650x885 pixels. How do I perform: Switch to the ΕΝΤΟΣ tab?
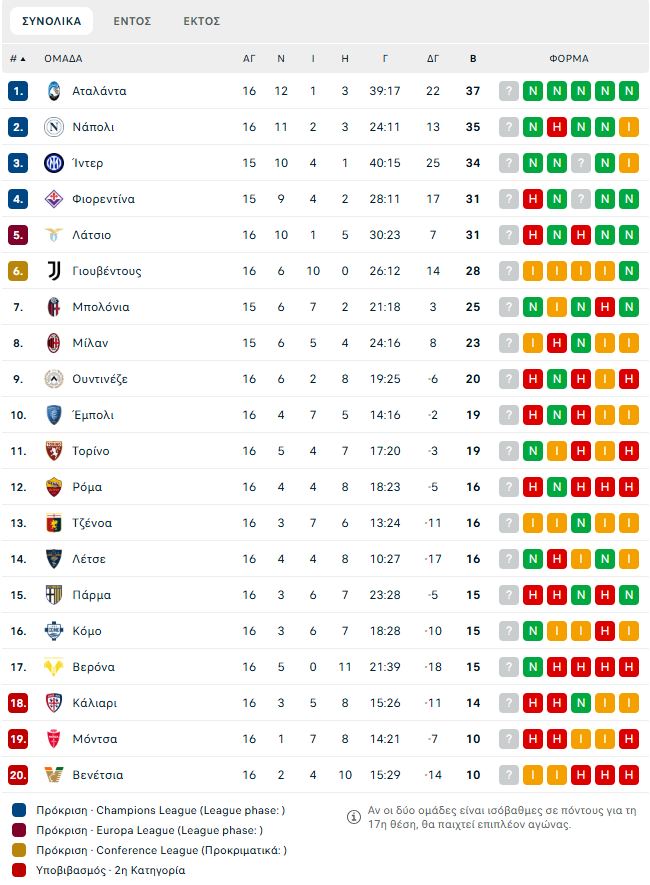[132, 21]
